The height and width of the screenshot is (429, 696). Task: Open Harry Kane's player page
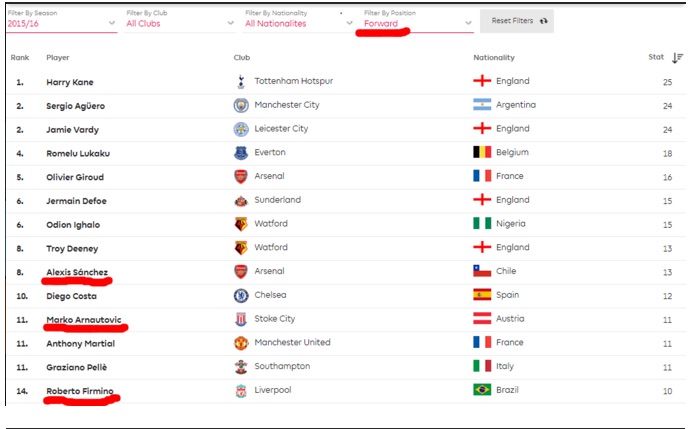pos(70,82)
